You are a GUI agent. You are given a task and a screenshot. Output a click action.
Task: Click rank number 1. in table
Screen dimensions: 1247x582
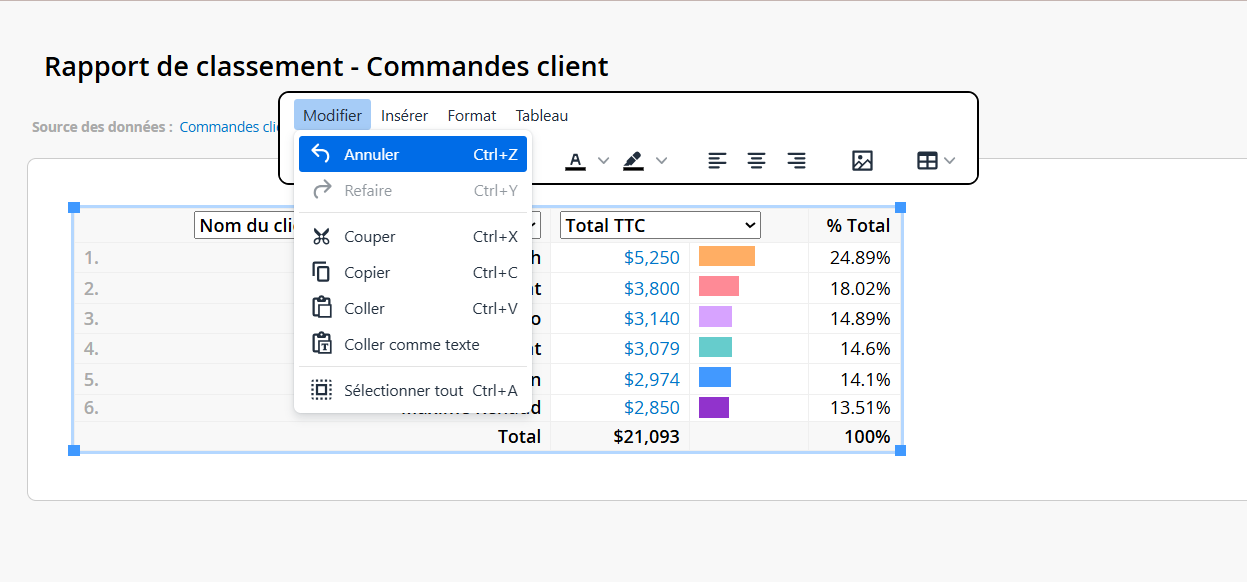[91, 257]
